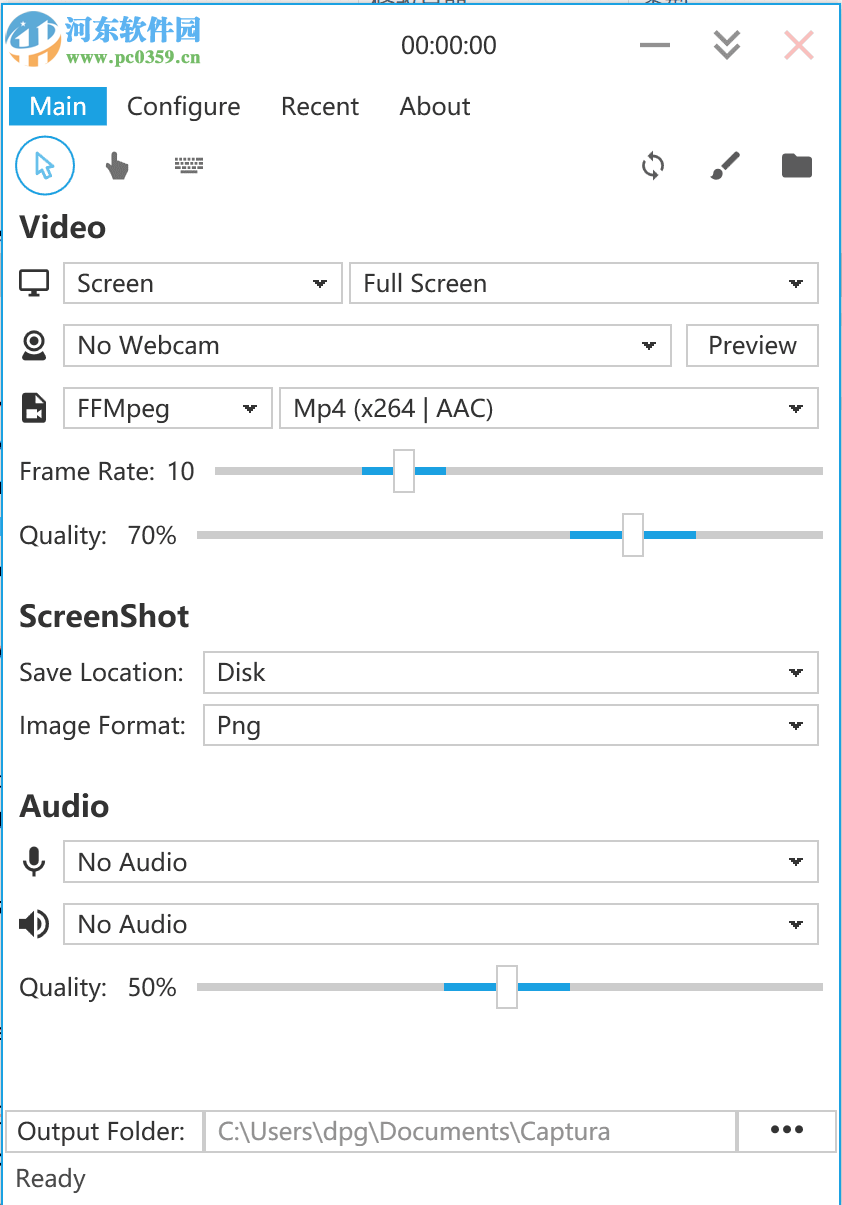This screenshot has width=842, height=1205.
Task: Open the output folder icon
Action: tap(797, 166)
